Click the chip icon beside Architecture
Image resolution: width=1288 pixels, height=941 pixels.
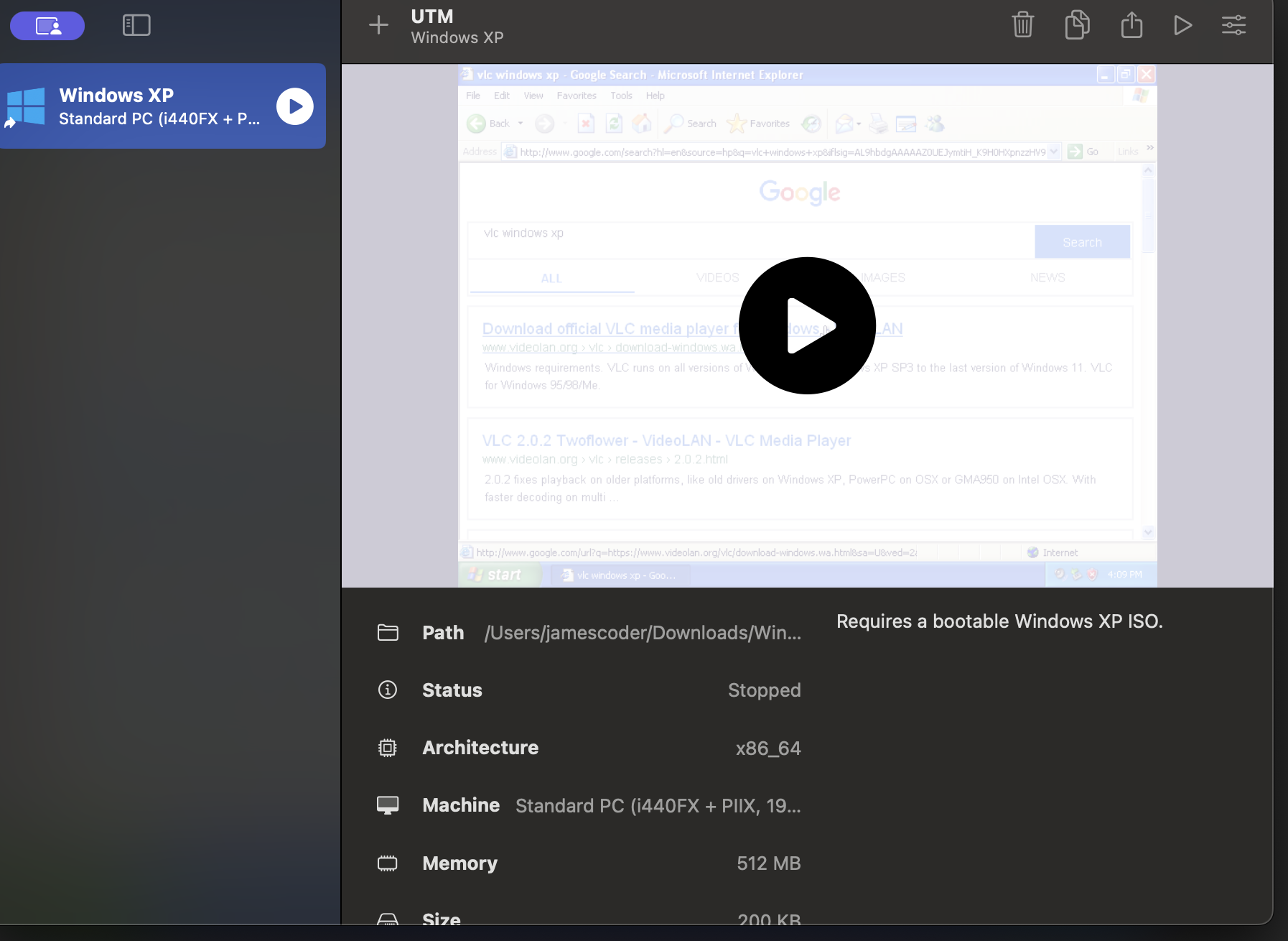(388, 748)
